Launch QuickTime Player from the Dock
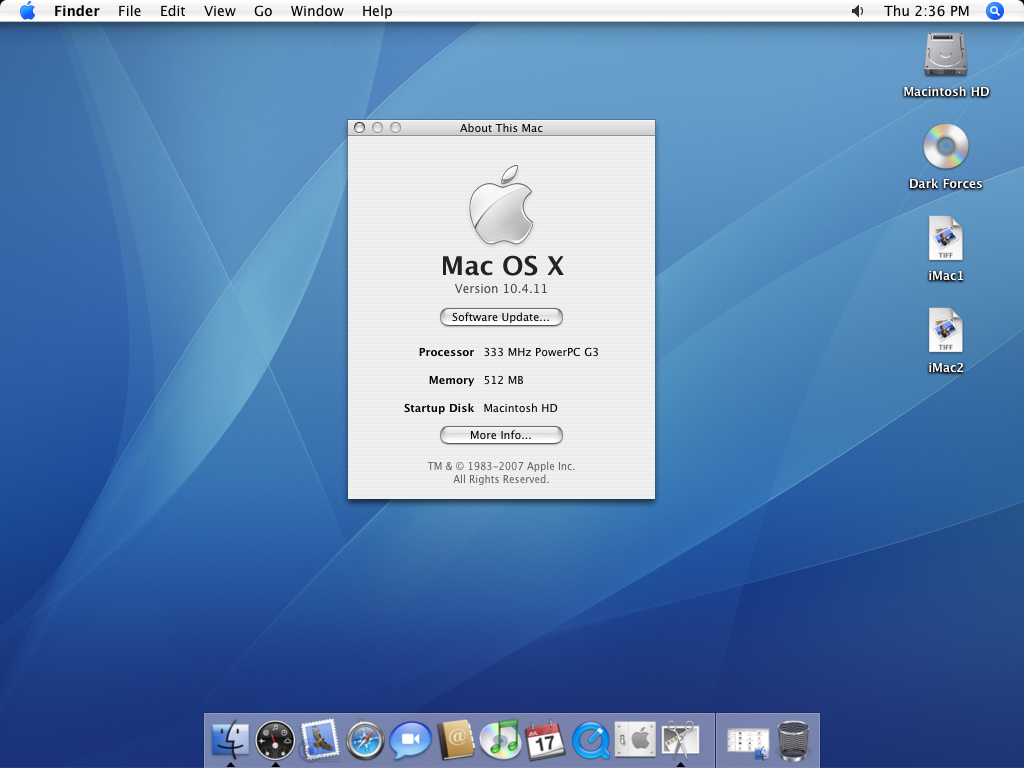Screen dimensions: 1024x768 pos(590,741)
